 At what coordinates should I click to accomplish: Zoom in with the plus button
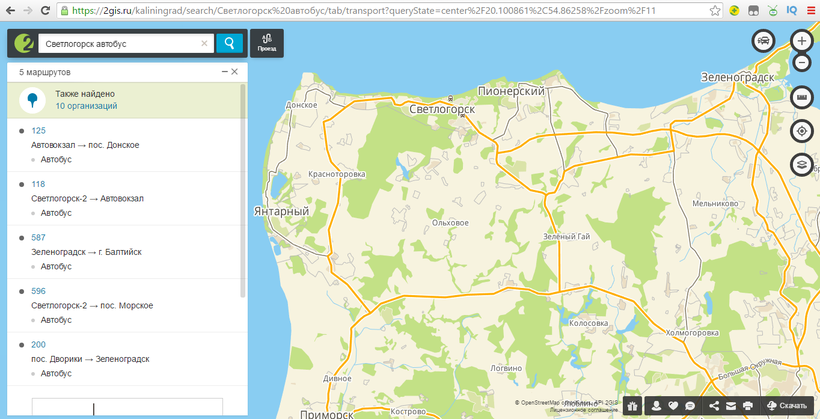[801, 41]
